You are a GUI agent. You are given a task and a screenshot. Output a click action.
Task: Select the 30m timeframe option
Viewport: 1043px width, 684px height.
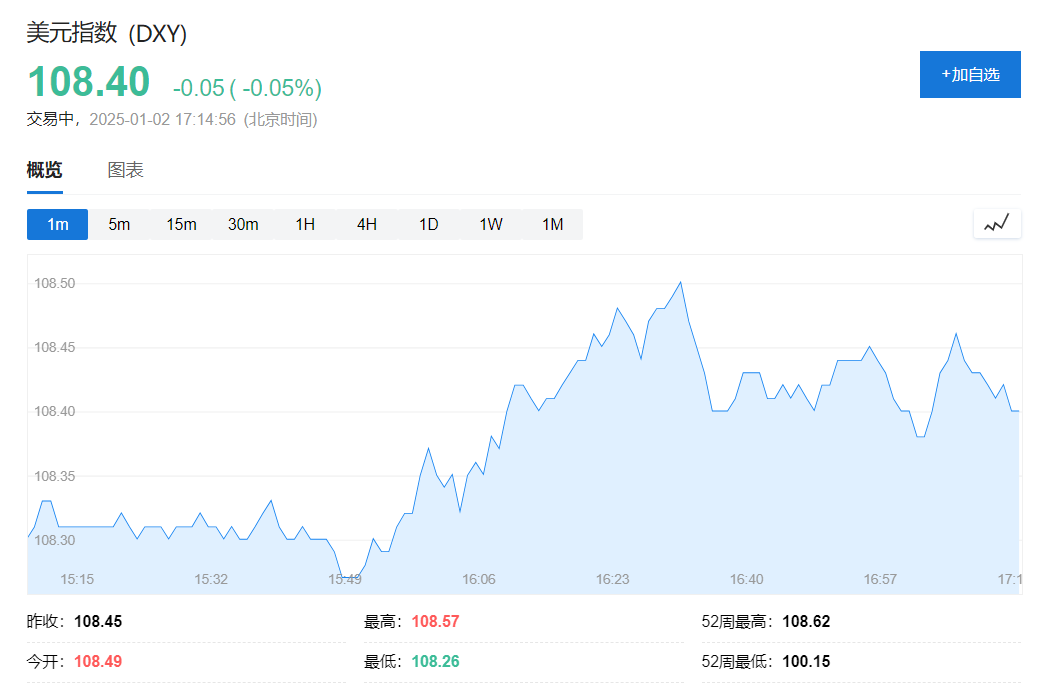(242, 224)
